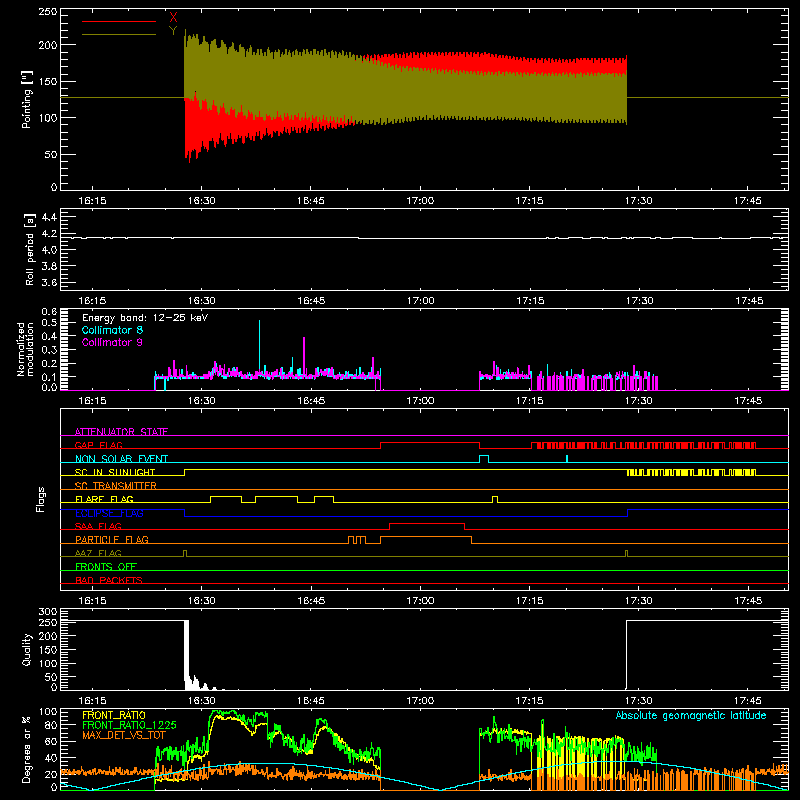Click the SAA_FLAG label
Image resolution: width=800 pixels, height=800 pixels.
[x=98, y=526]
